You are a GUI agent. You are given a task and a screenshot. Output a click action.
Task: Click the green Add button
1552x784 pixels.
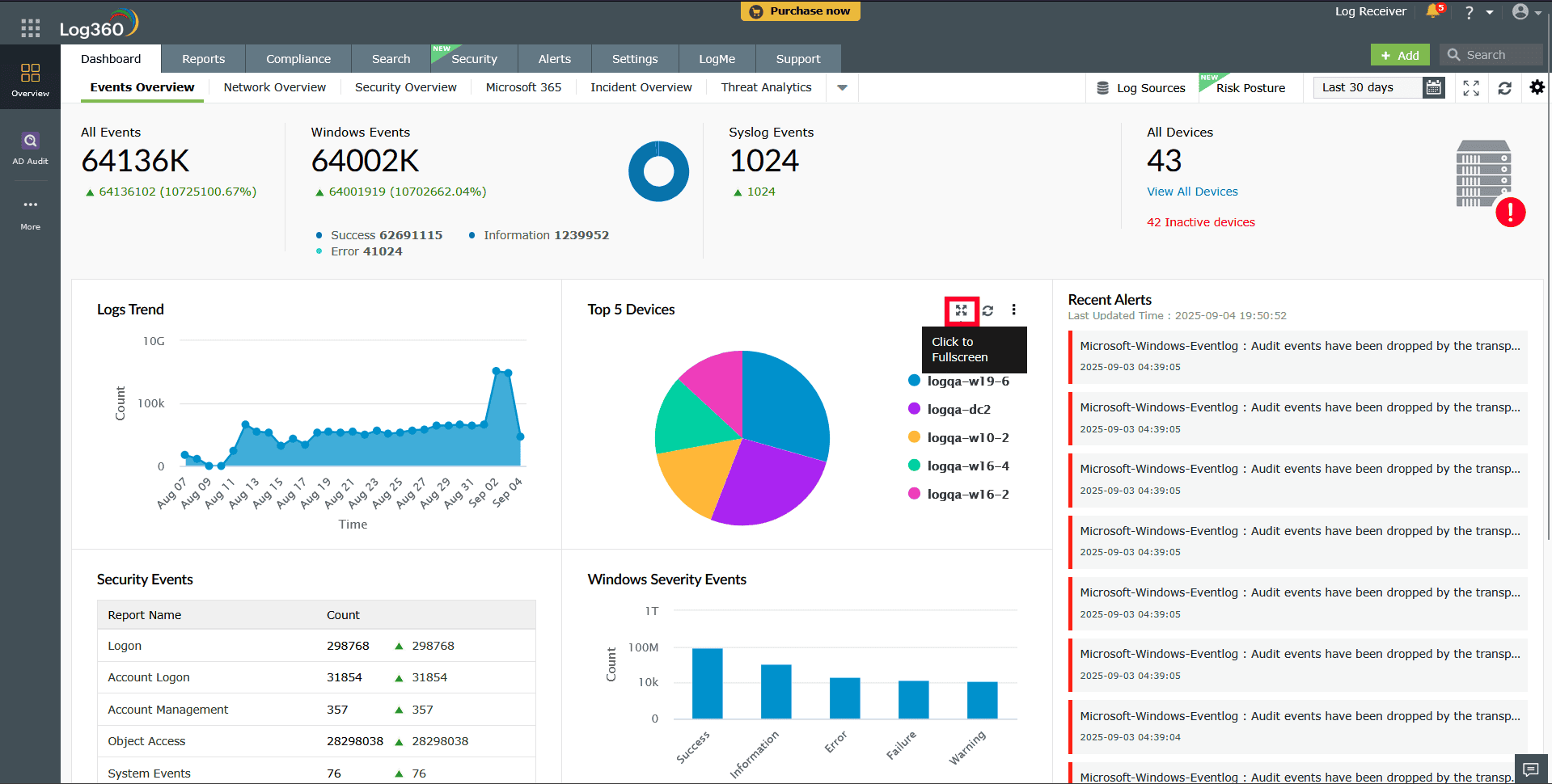1400,55
